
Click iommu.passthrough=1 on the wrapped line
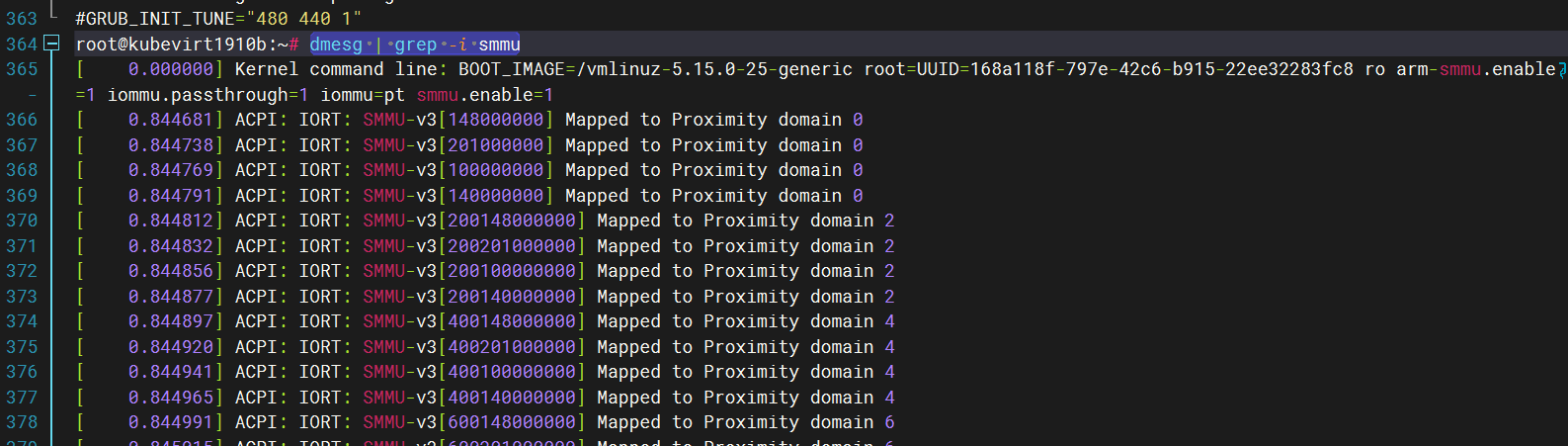pyautogui.click(x=207, y=95)
